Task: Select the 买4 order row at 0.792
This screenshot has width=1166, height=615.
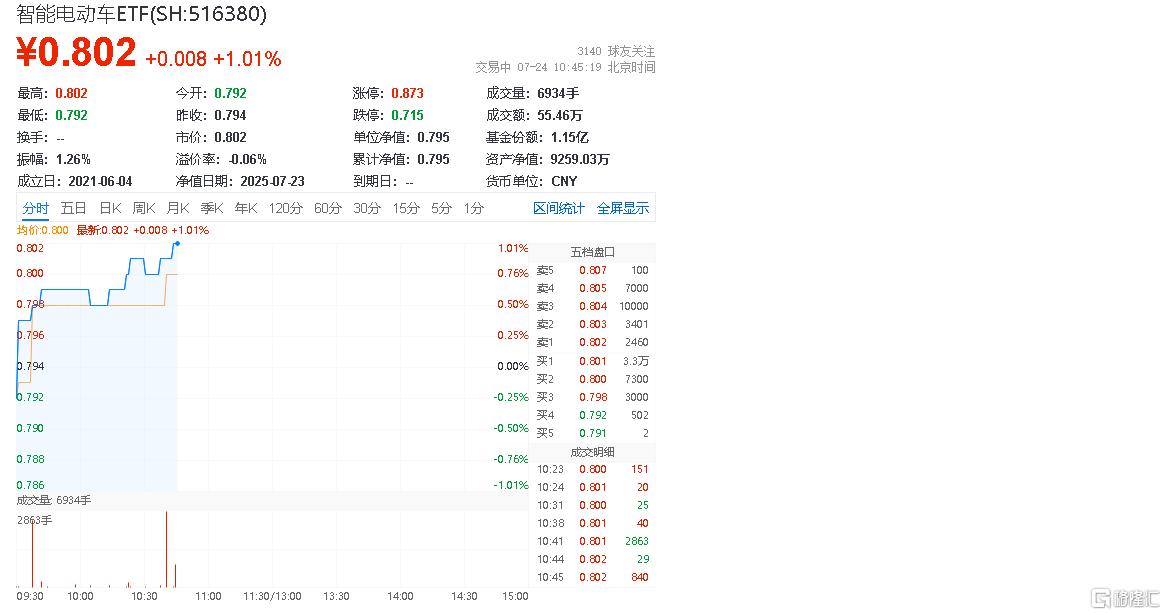Action: tap(593, 415)
